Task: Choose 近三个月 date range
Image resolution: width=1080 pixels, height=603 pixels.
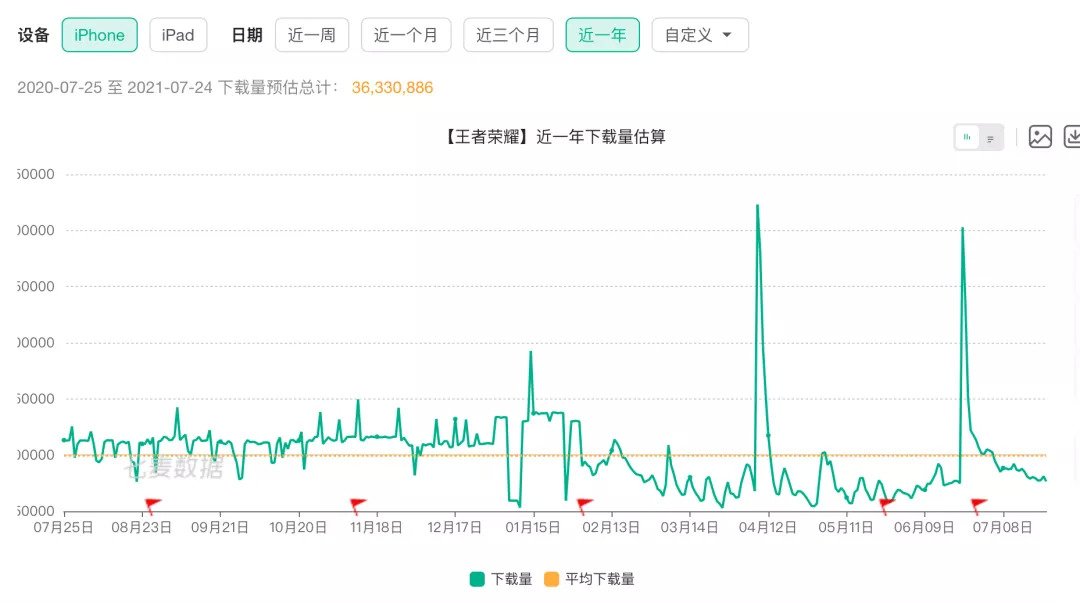Action: tap(508, 35)
